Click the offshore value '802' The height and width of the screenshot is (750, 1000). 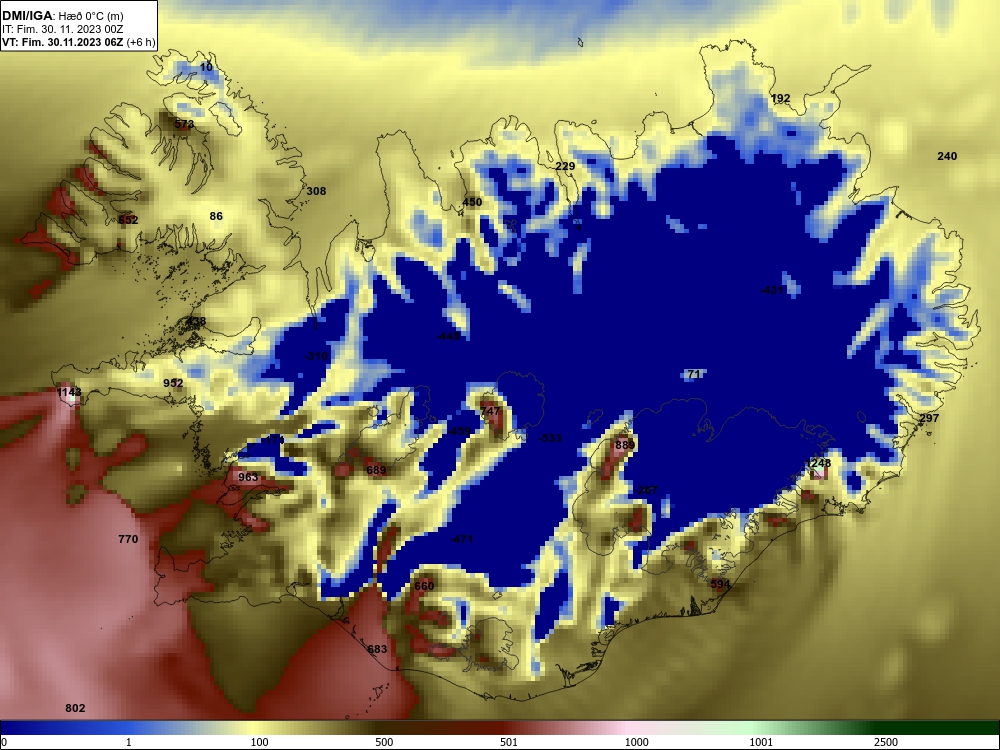pos(75,708)
